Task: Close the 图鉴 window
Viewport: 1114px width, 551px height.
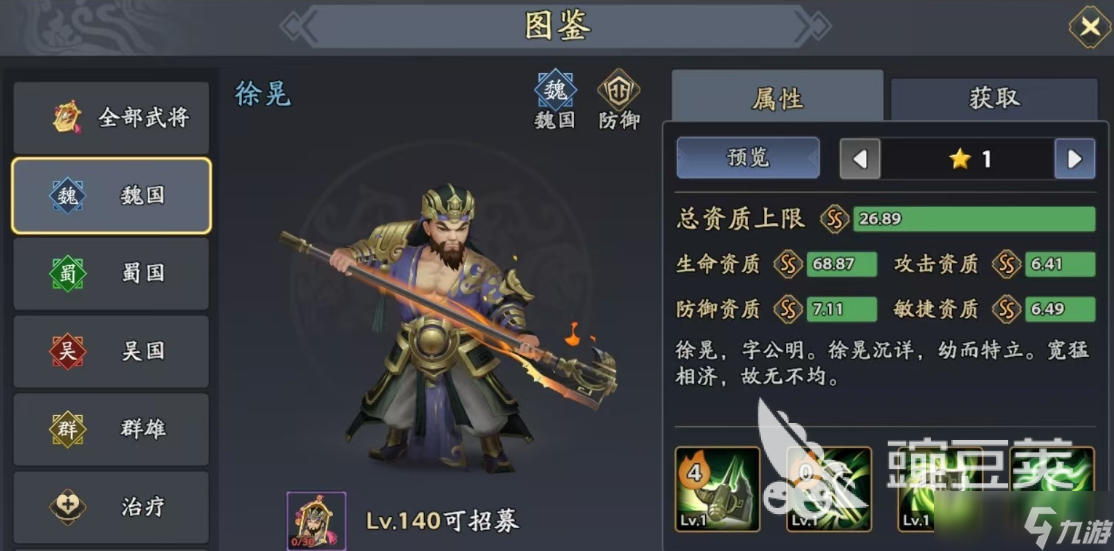Action: pos(1090,27)
